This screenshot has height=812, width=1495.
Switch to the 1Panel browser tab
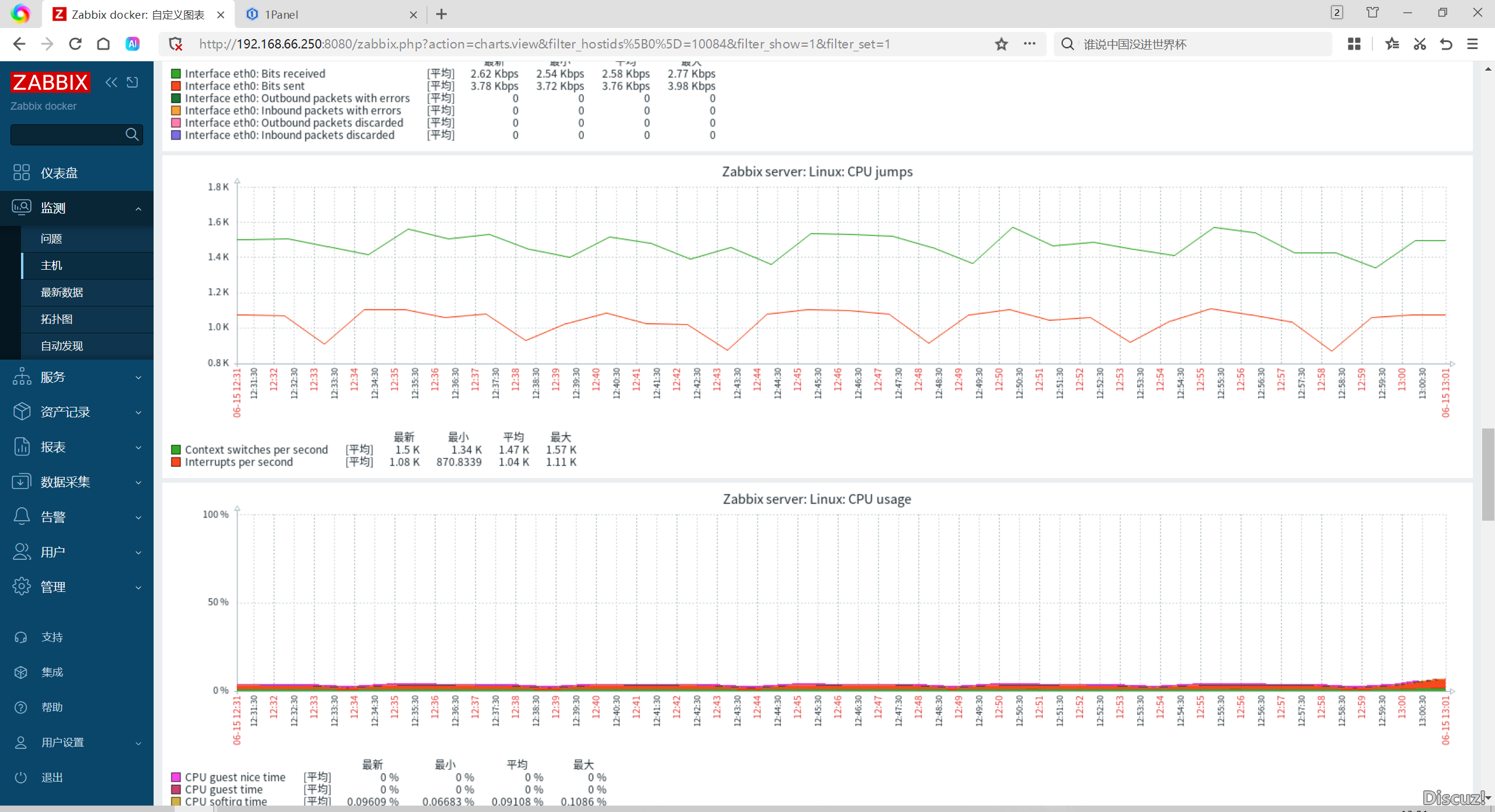pyautogui.click(x=331, y=15)
